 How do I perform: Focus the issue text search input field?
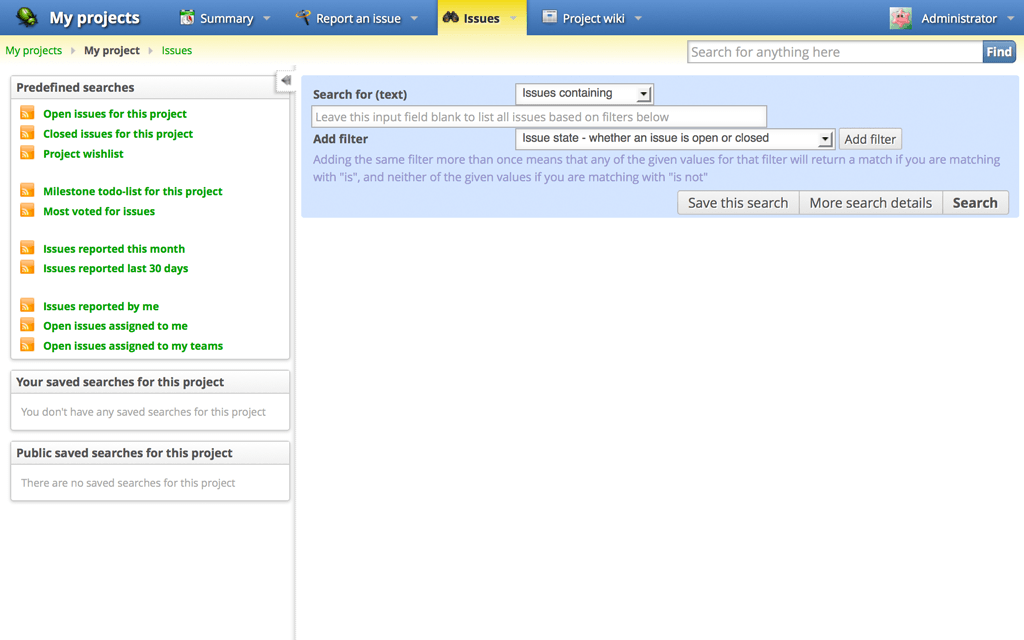539,117
